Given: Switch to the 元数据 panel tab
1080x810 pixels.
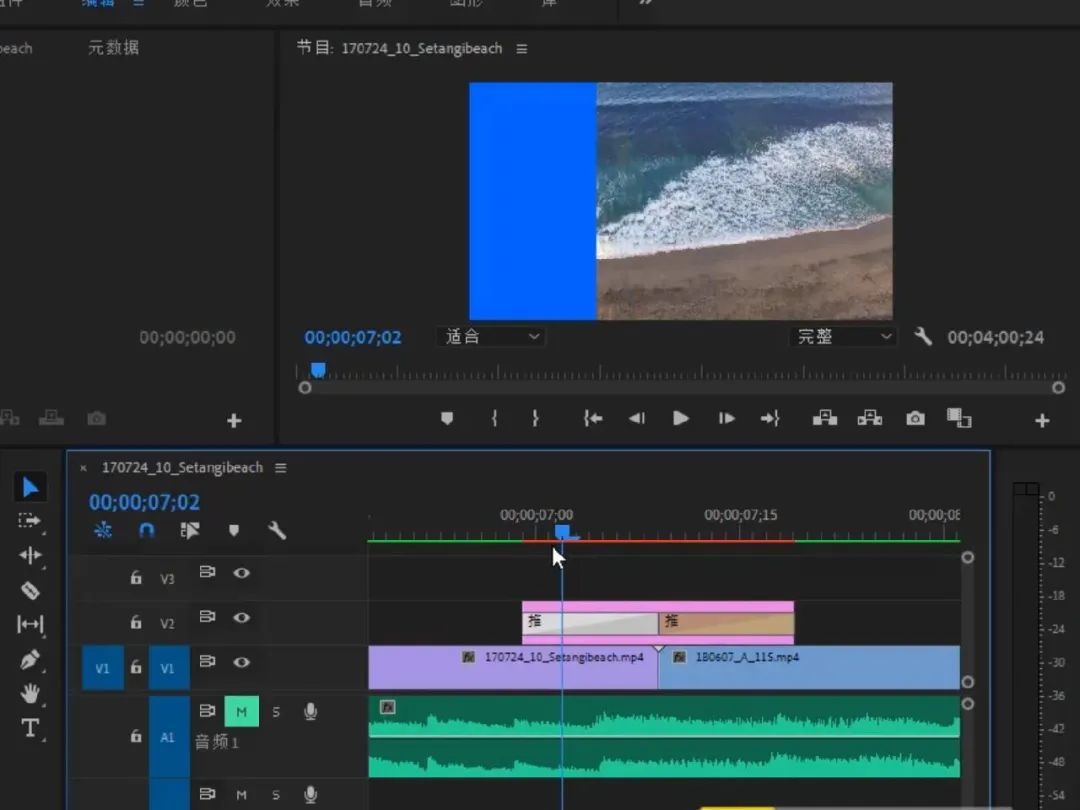Looking at the screenshot, I should (113, 48).
